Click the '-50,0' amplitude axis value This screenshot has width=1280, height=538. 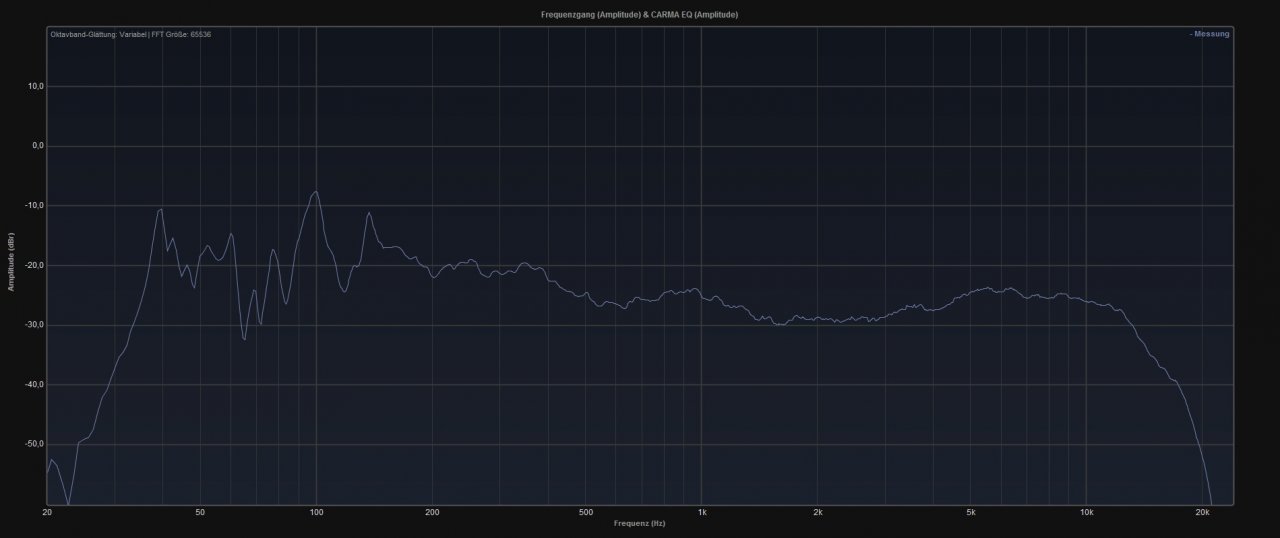[34, 444]
